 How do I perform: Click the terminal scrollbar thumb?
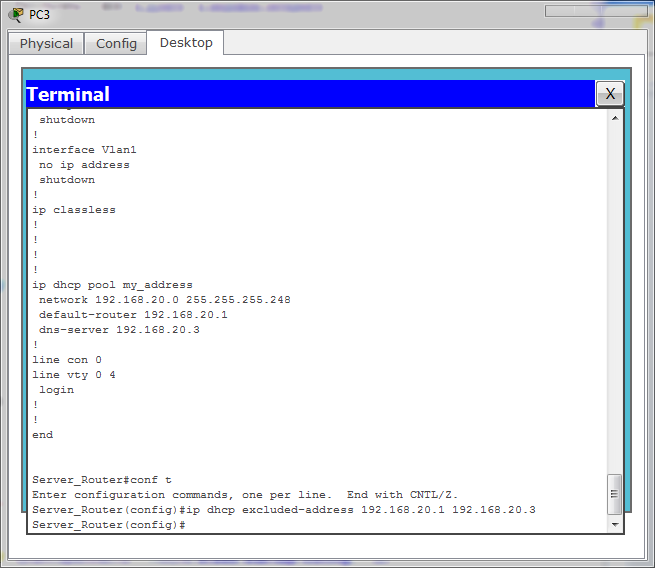pyautogui.click(x=614, y=494)
